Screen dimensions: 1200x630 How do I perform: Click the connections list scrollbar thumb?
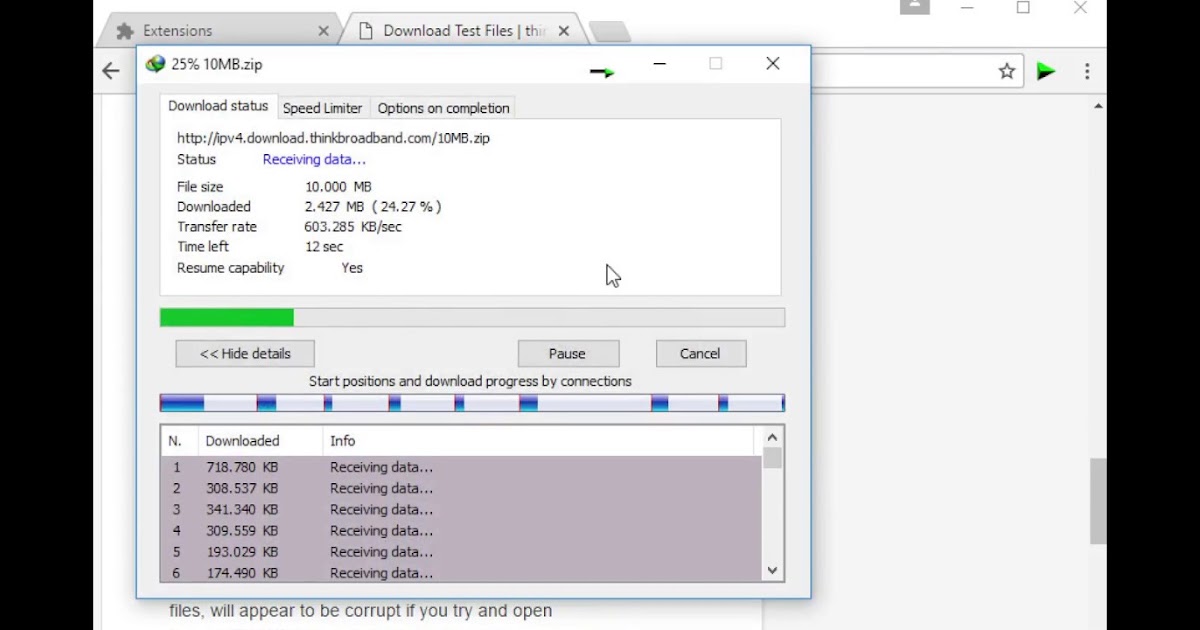[x=772, y=457]
